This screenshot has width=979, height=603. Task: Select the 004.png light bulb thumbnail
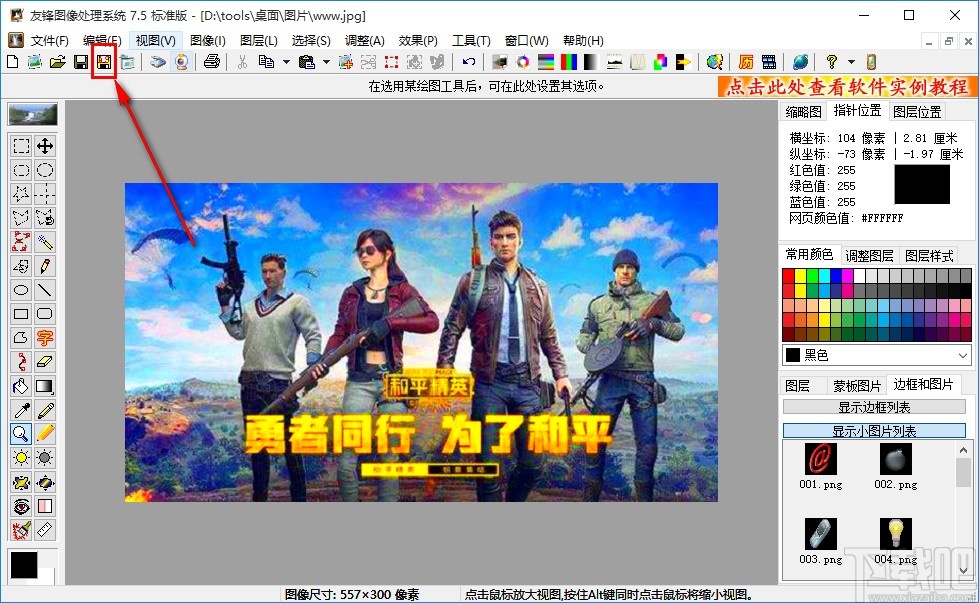[895, 541]
